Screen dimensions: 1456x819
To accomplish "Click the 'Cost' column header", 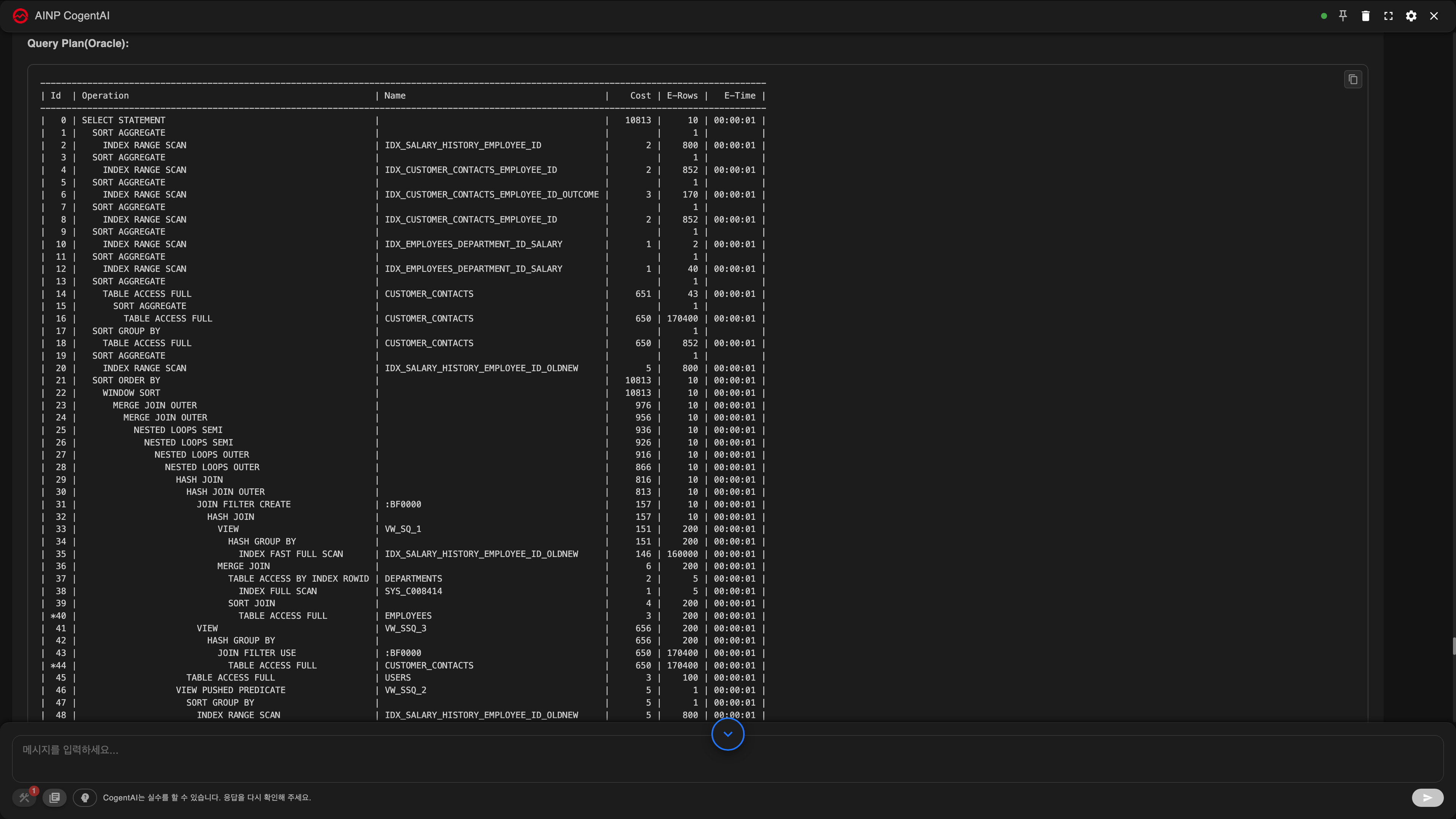I will pos(640,96).
